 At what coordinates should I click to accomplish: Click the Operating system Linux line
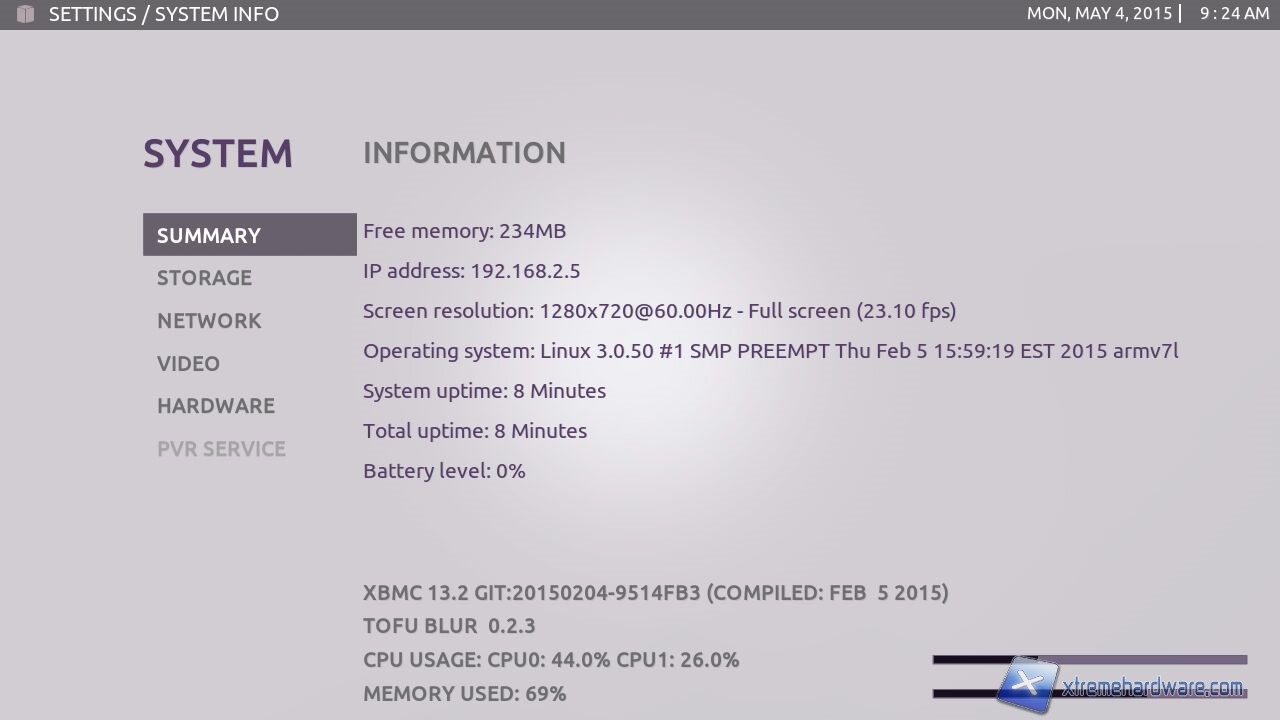pyautogui.click(x=770, y=351)
